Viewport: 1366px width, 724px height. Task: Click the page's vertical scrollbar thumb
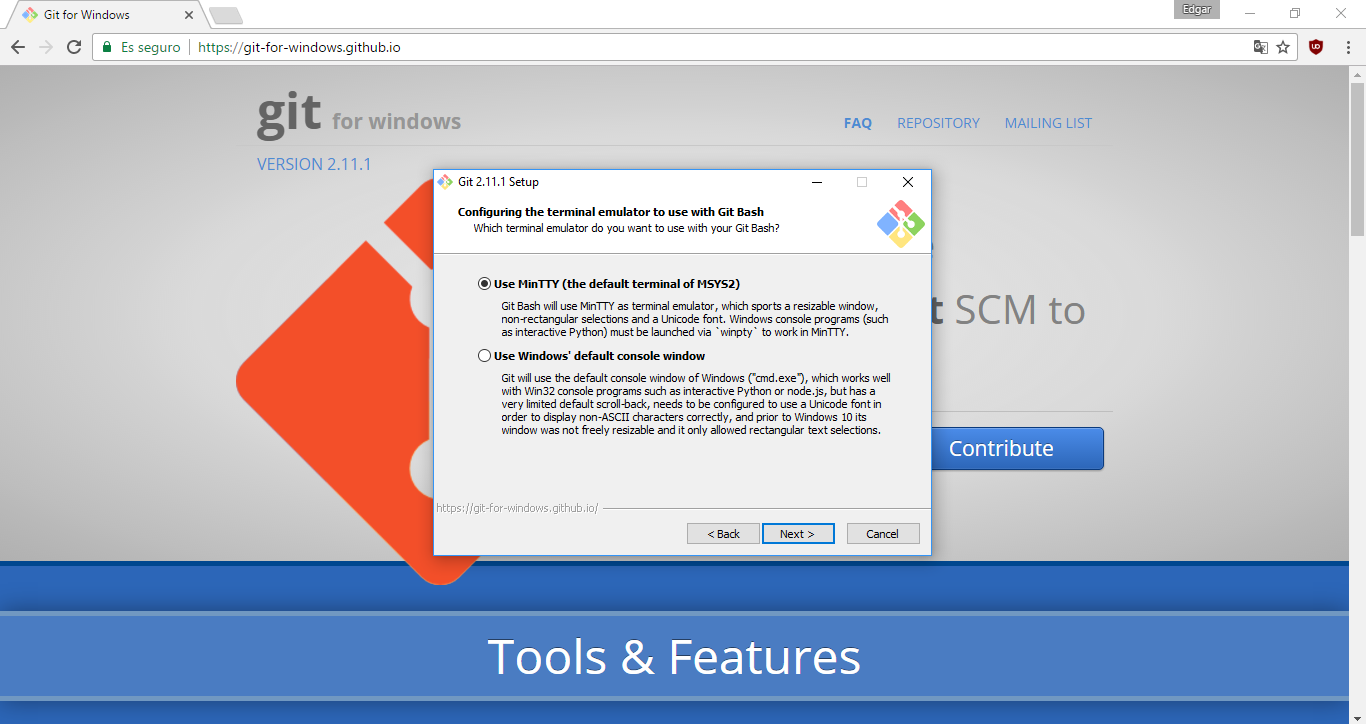tap(1357, 158)
